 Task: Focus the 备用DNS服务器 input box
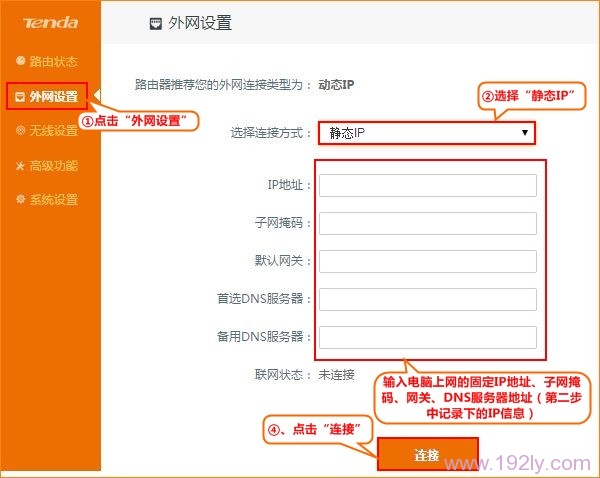point(428,337)
